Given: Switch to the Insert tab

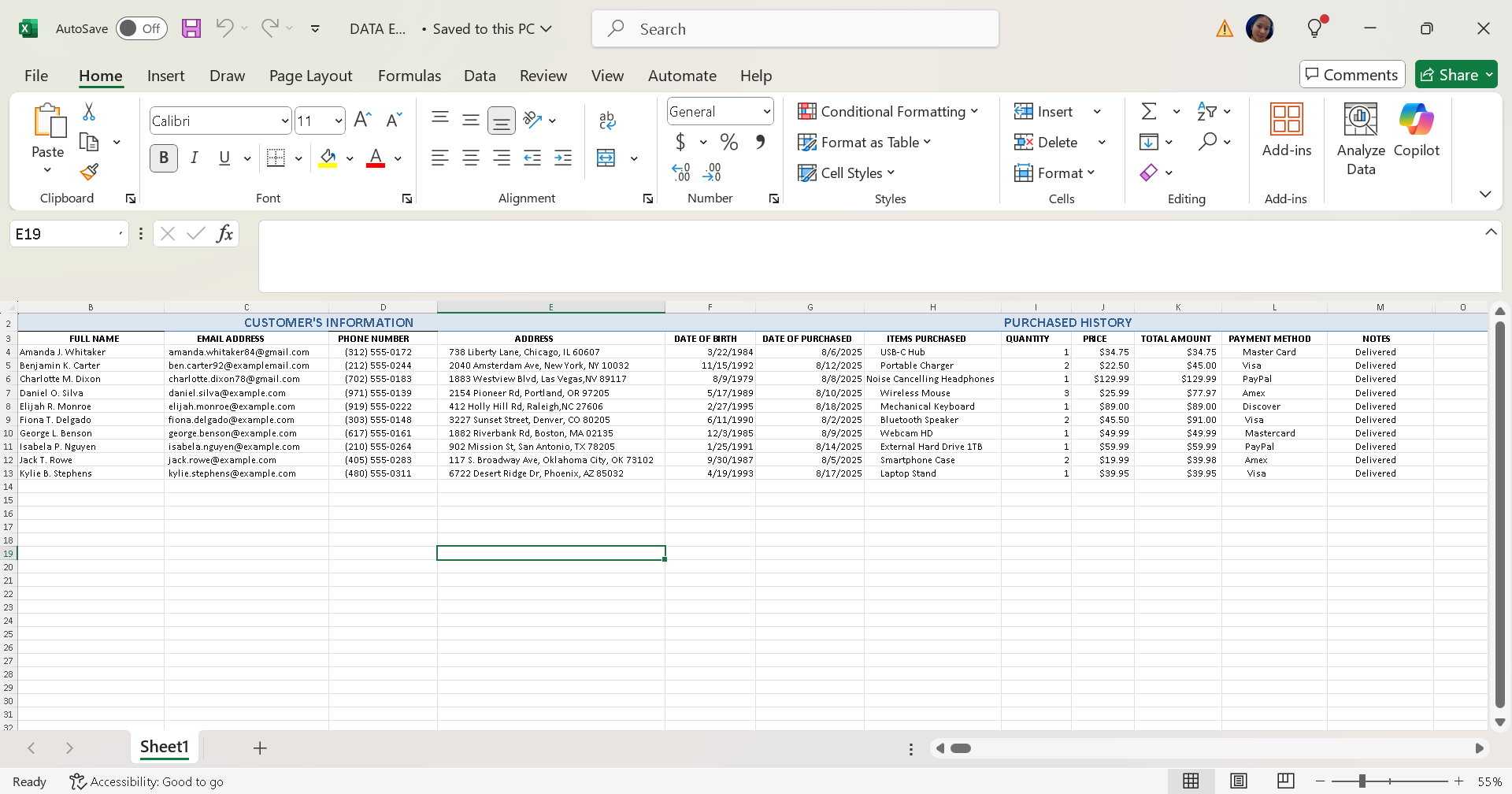Looking at the screenshot, I should coord(165,76).
